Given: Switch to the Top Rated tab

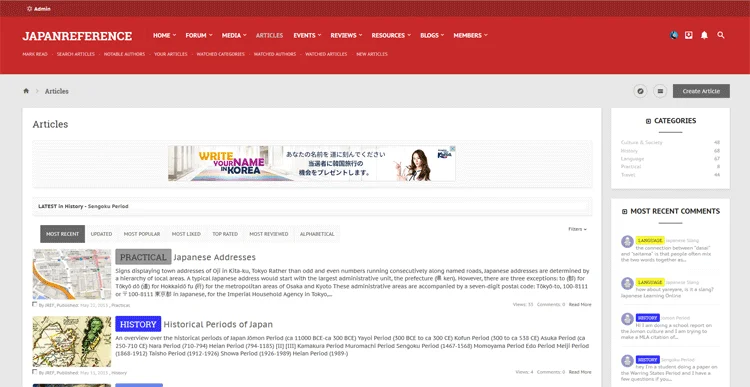Looking at the screenshot, I should 225,234.
